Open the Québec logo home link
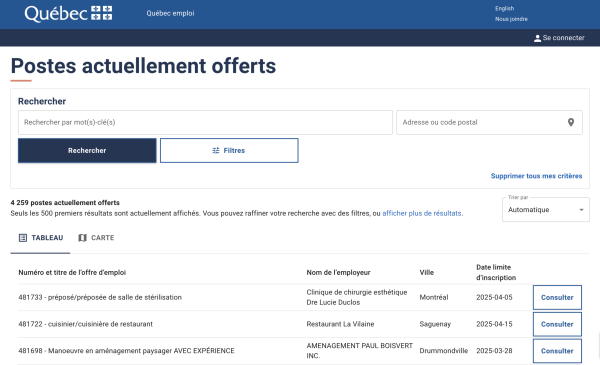This screenshot has height=365, width=600. click(68, 13)
